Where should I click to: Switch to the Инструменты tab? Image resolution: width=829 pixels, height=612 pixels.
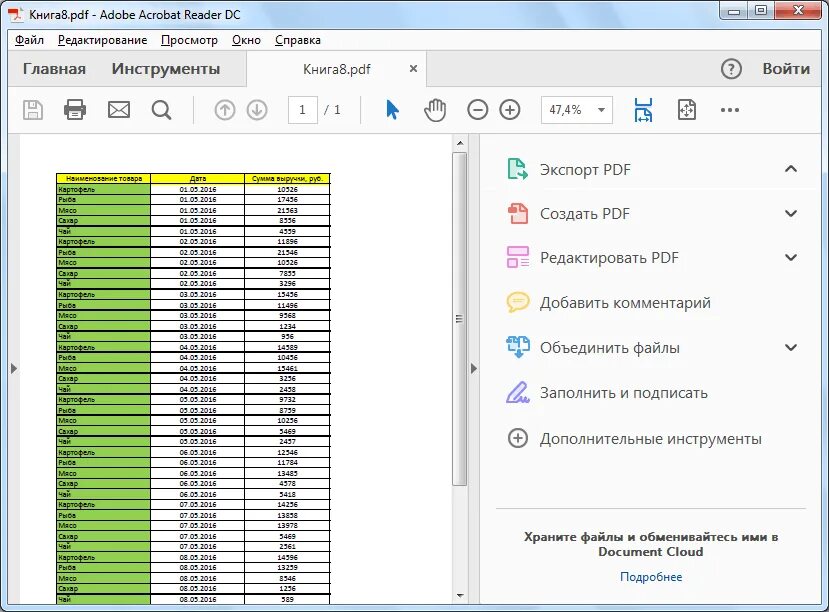[165, 69]
